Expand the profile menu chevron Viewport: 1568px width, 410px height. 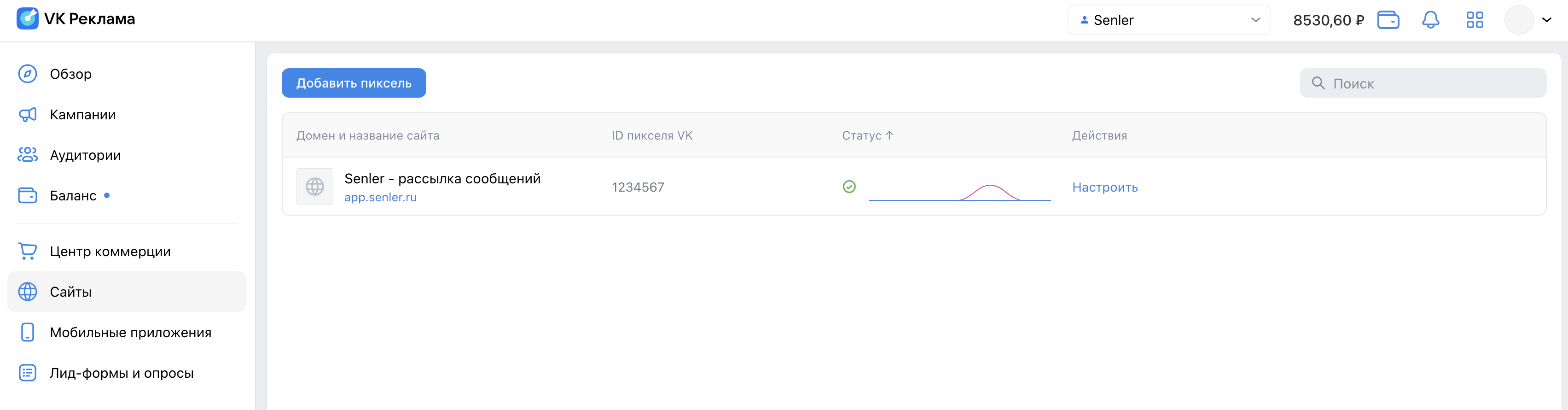point(1547,20)
